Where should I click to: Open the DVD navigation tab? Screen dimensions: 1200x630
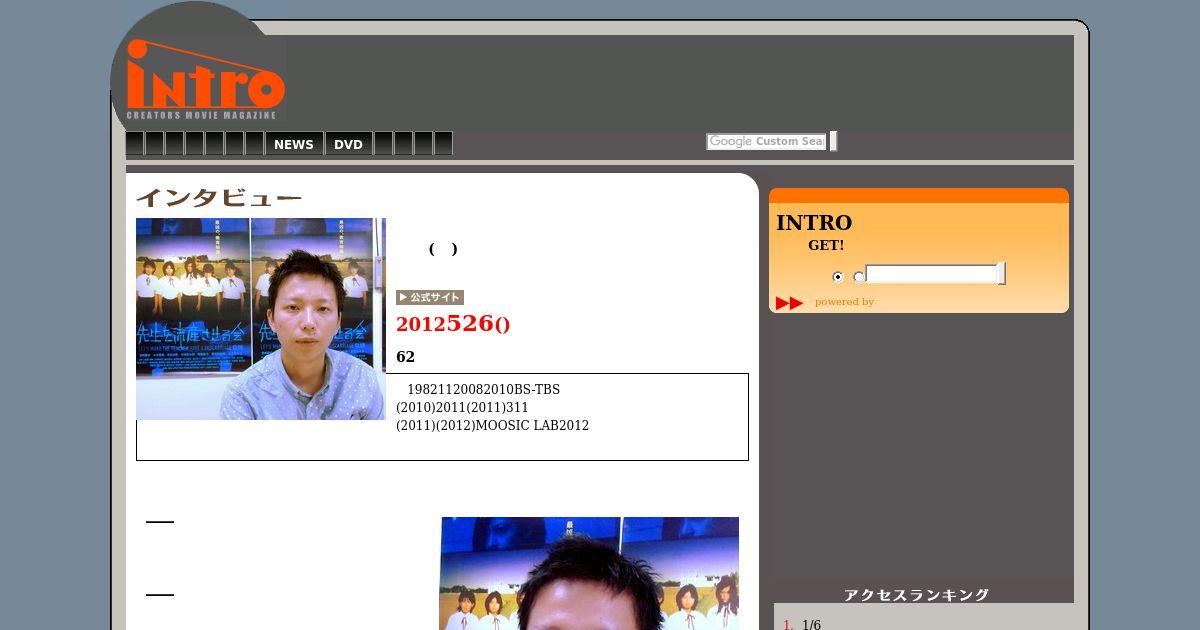(348, 144)
